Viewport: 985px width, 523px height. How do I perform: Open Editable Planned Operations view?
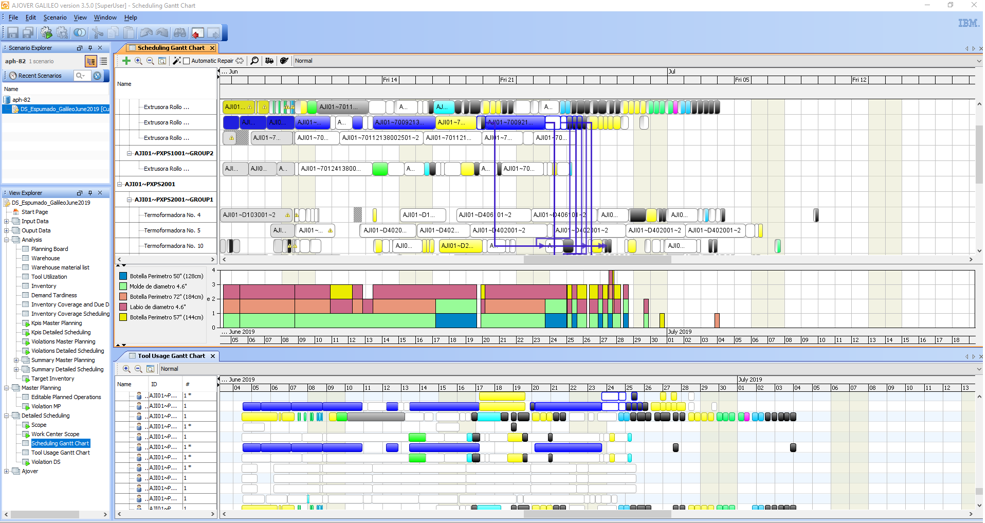pyautogui.click(x=66, y=397)
